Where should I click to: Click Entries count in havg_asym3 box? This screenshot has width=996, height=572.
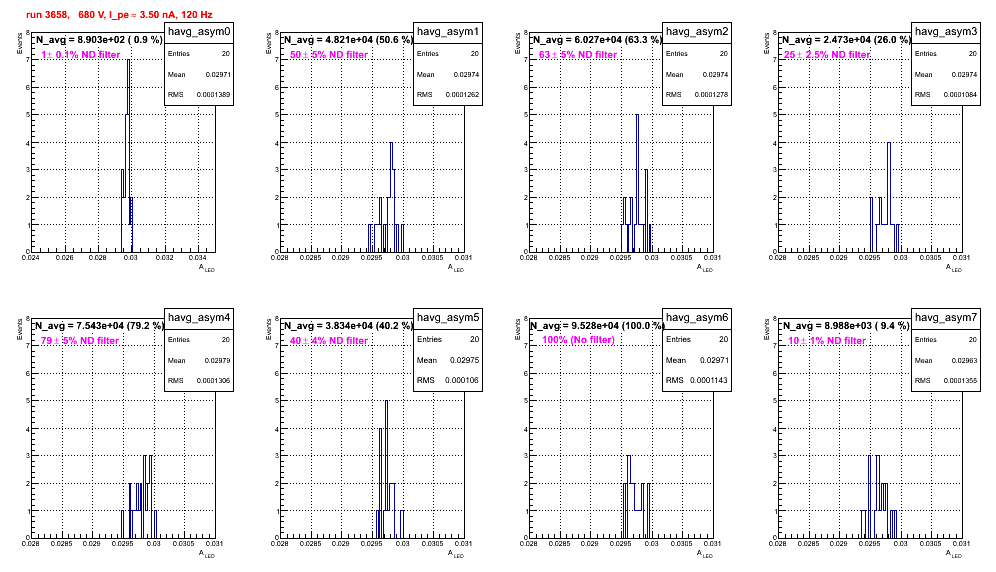973,54
